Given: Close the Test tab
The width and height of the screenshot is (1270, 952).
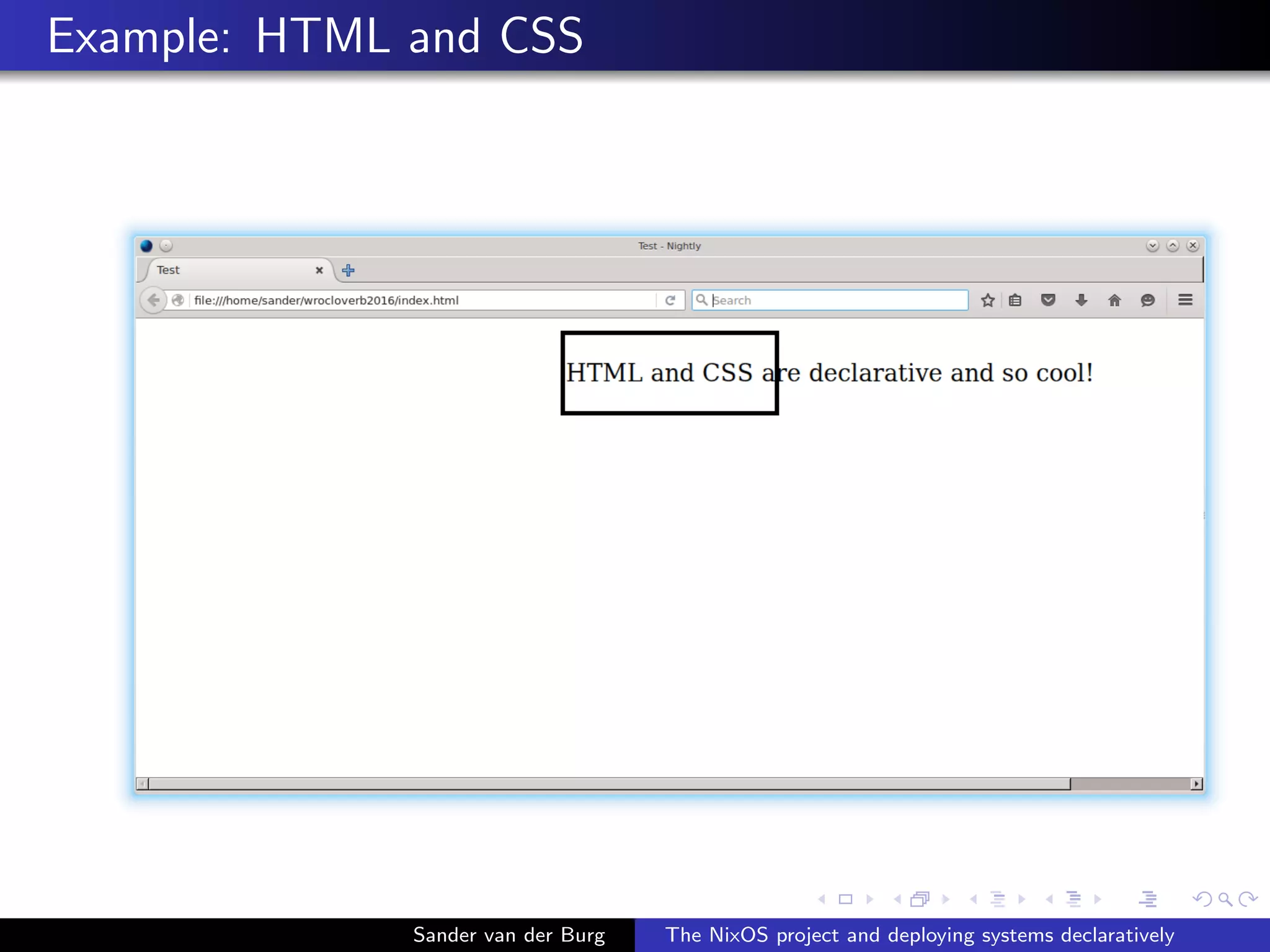Looking at the screenshot, I should tap(319, 270).
